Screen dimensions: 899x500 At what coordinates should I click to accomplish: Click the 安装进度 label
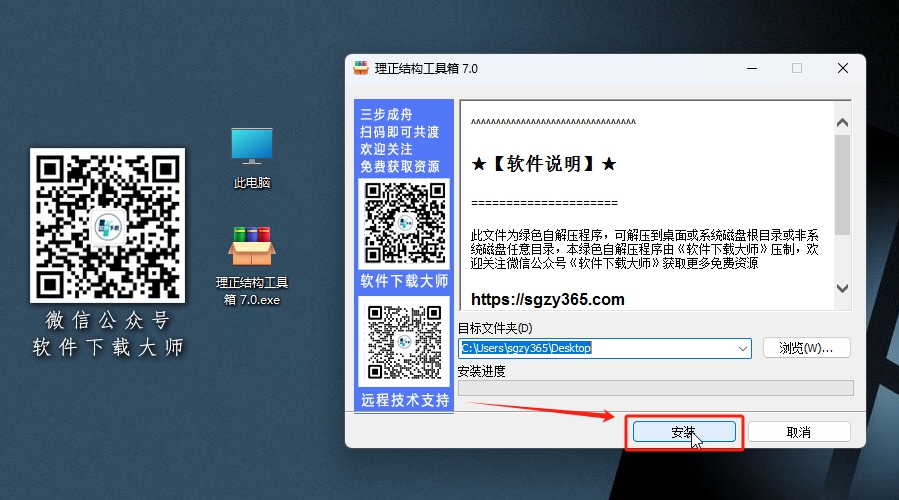coord(482,371)
